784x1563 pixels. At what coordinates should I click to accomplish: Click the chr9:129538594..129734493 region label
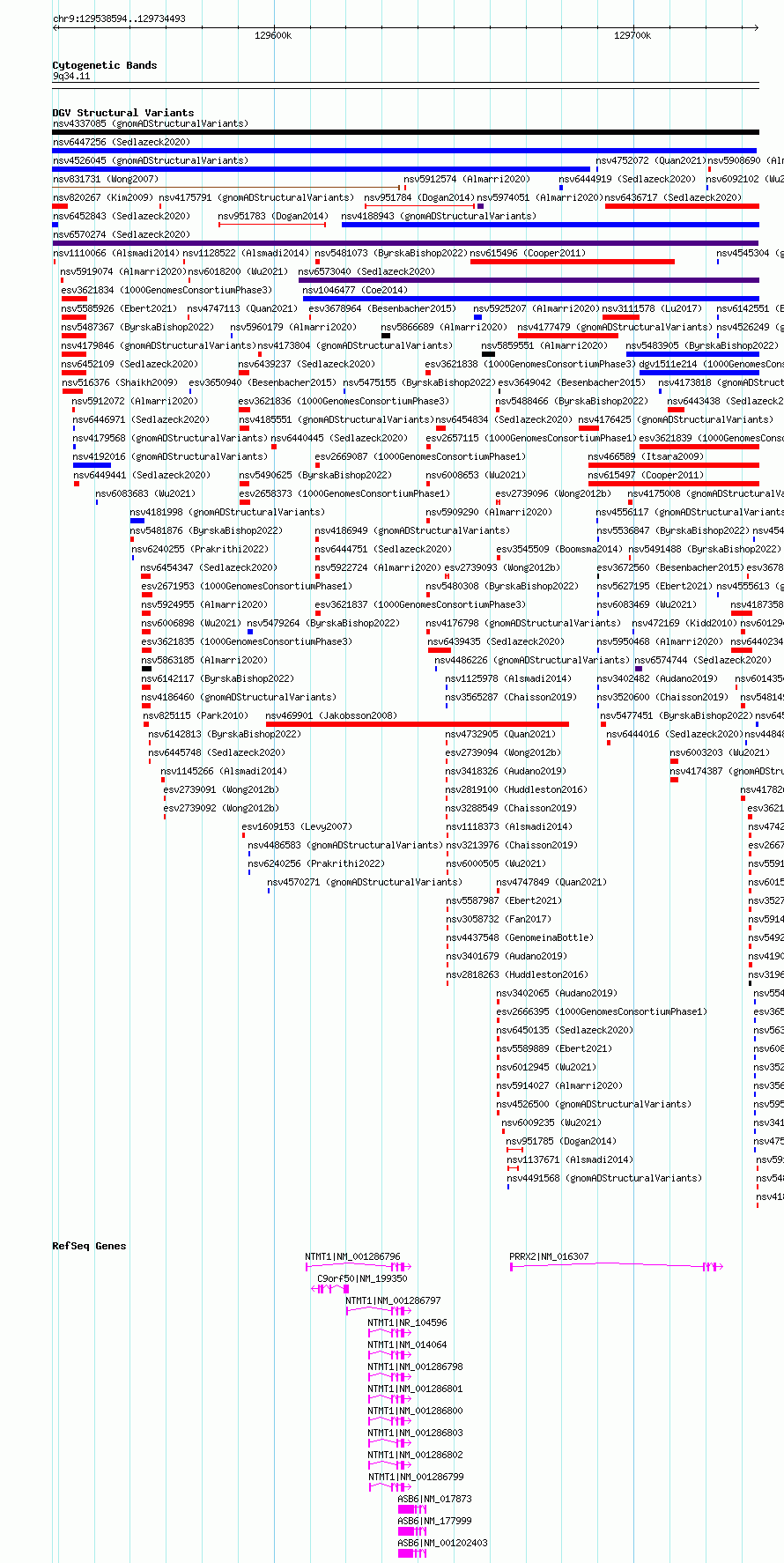(x=119, y=19)
